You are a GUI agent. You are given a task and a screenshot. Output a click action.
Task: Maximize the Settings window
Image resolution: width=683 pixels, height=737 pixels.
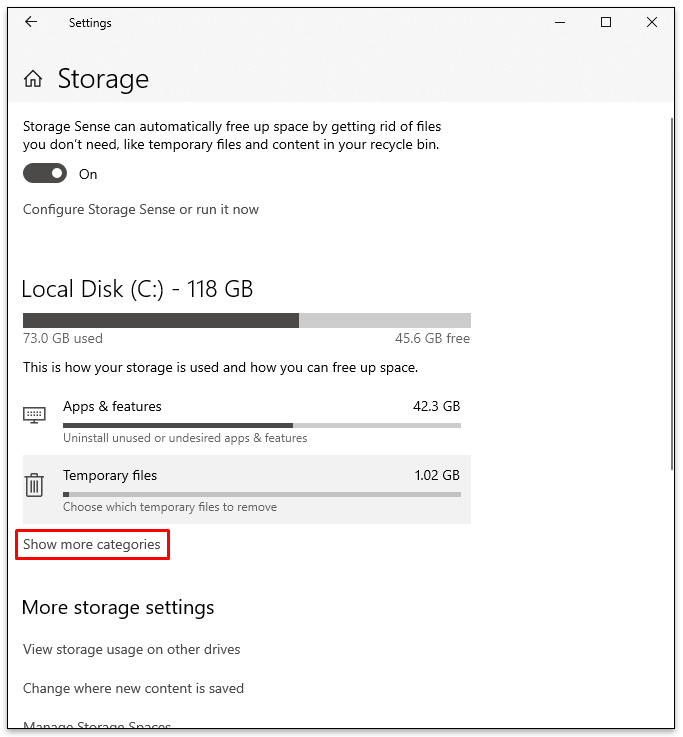click(x=606, y=22)
